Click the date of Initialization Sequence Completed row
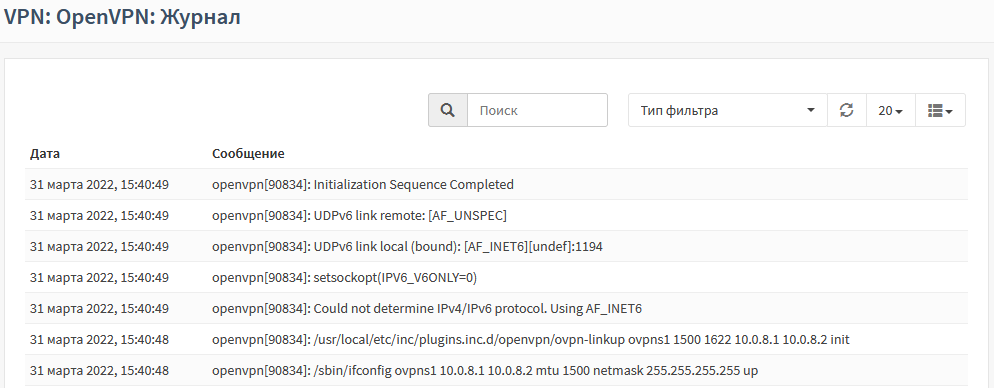Image resolution: width=994 pixels, height=388 pixels. (100, 184)
